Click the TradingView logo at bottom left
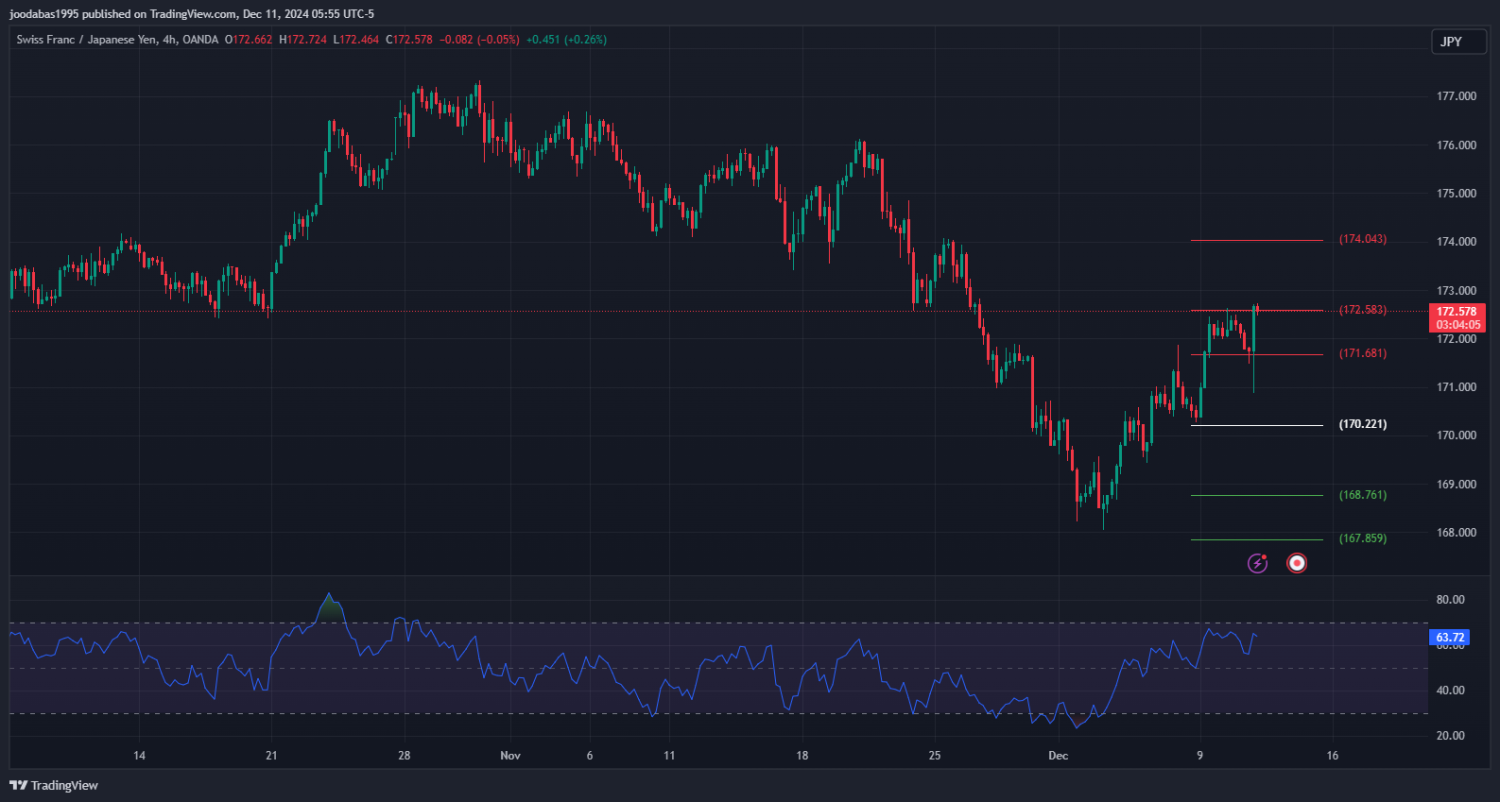The width and height of the screenshot is (1500, 802). [x=54, y=785]
